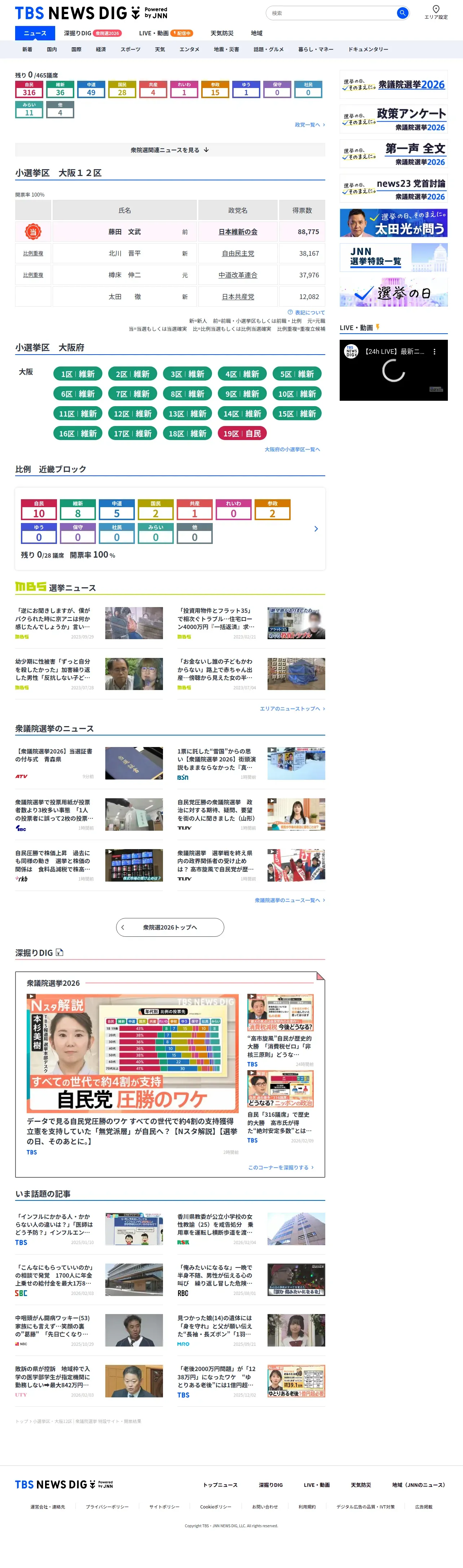The height and width of the screenshot is (1568, 463).
Task: Click the 自由民主党 party link
Action: 238,253
